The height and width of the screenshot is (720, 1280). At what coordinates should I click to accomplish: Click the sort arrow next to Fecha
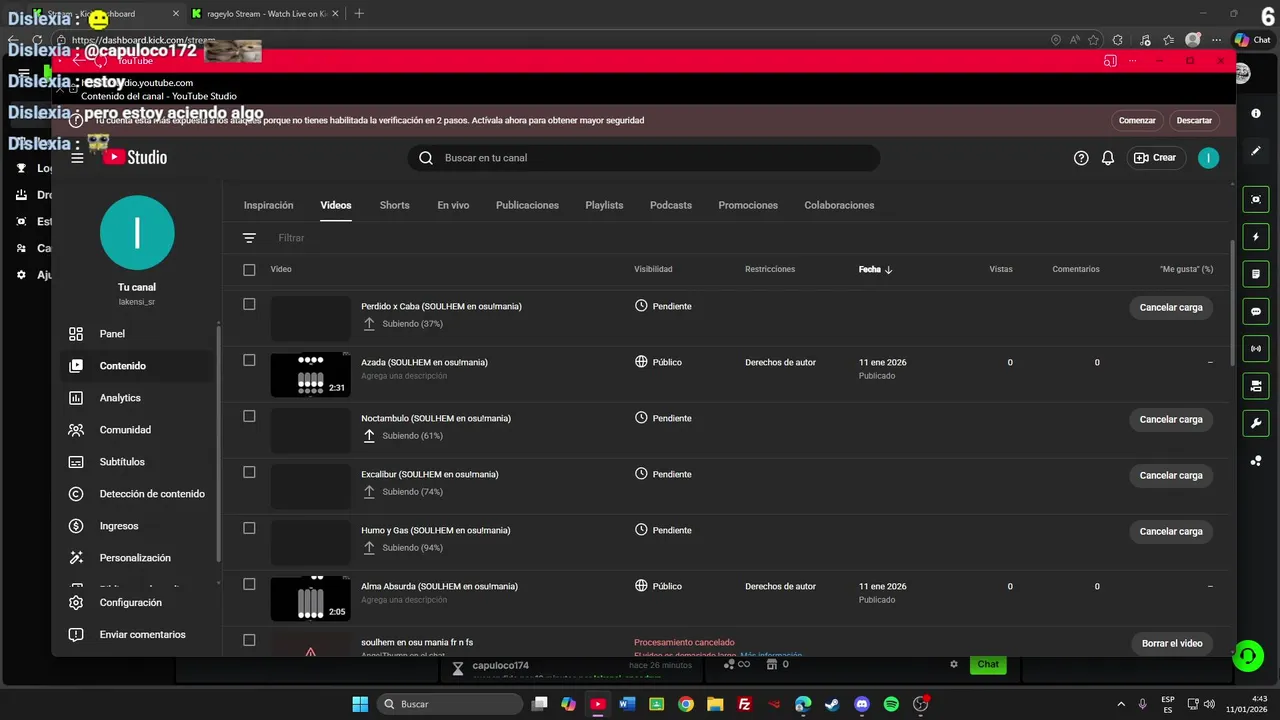(888, 270)
